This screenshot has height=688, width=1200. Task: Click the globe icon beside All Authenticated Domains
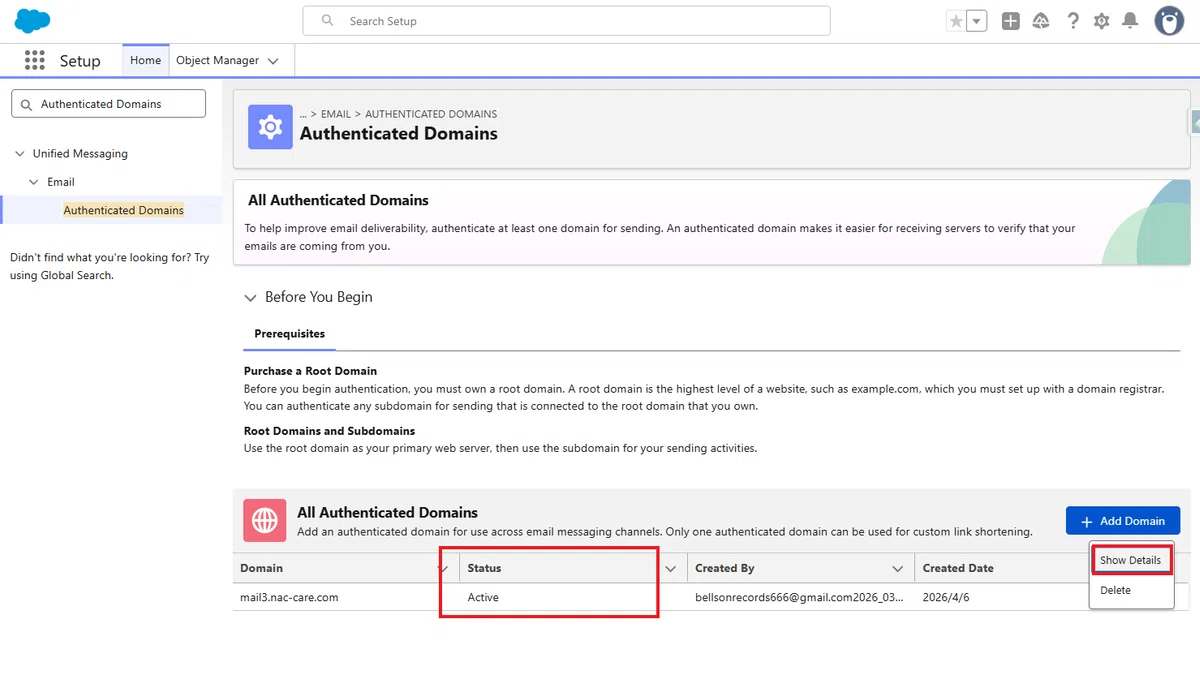(264, 520)
